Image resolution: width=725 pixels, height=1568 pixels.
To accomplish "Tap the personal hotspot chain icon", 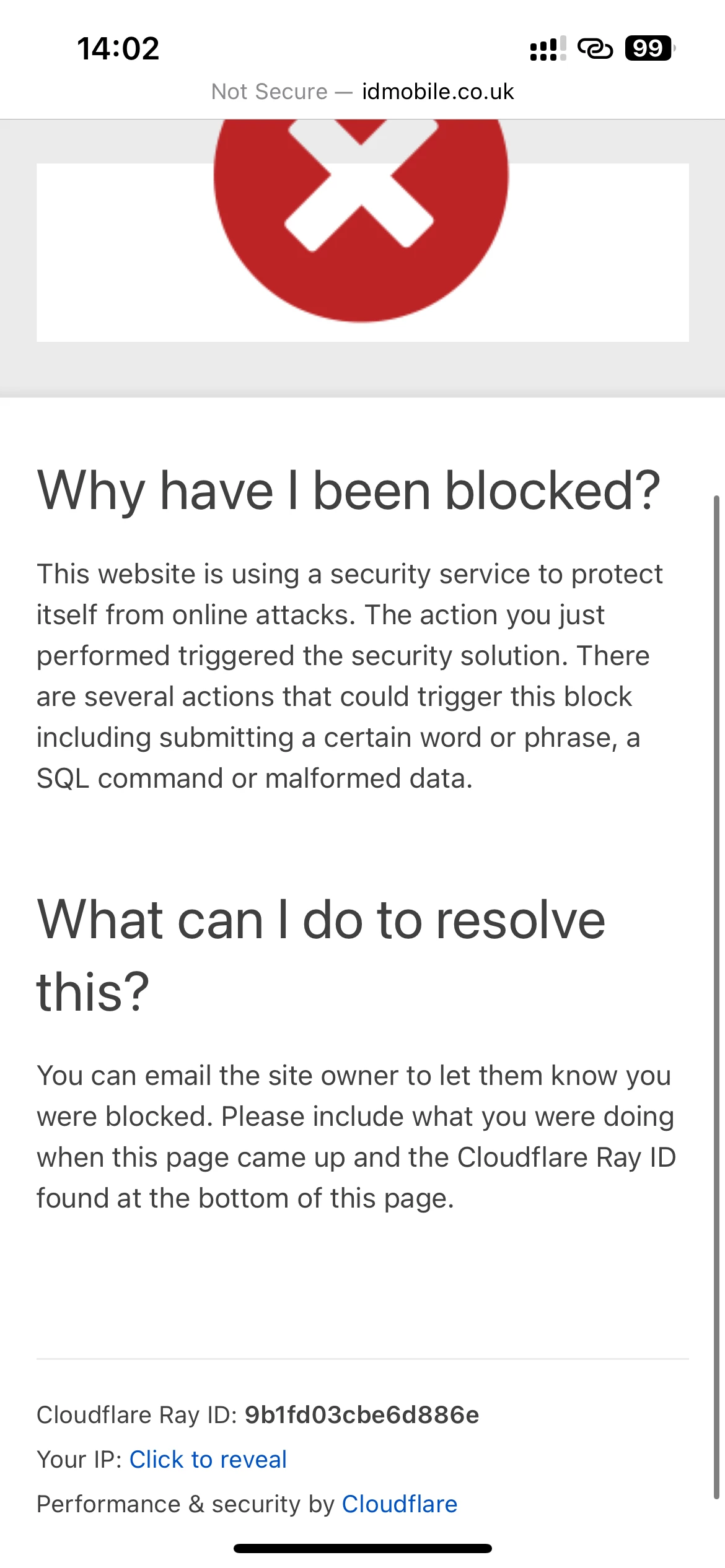I will tap(595, 48).
